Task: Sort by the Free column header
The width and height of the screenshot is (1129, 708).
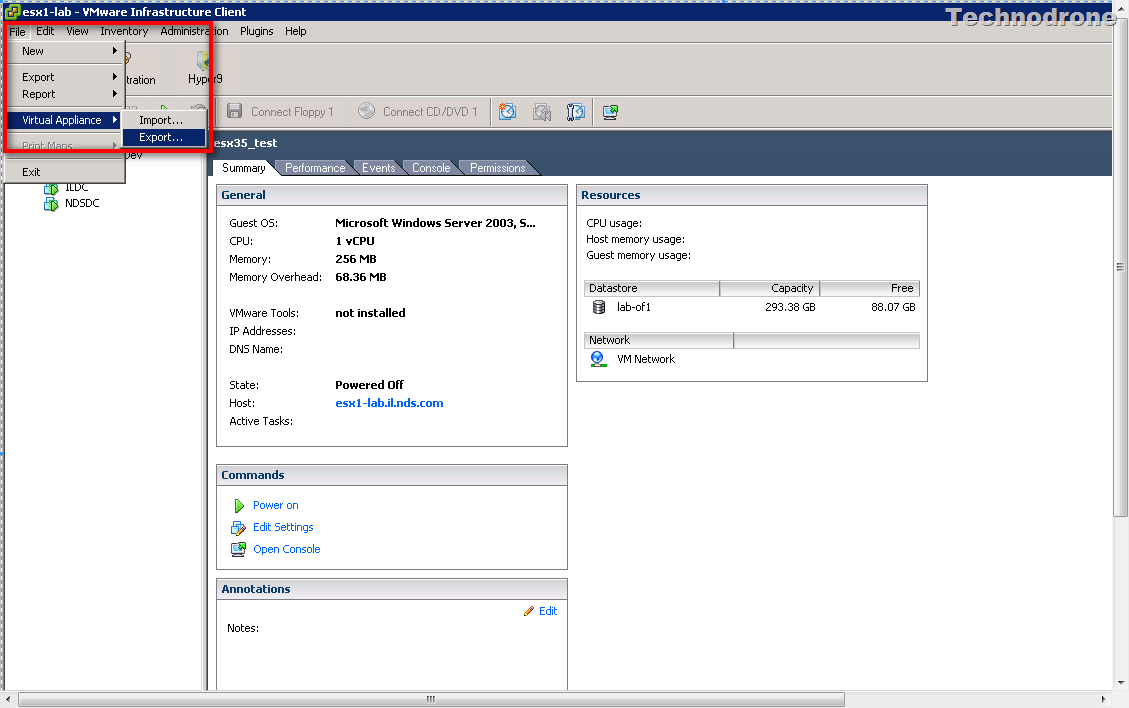Action: click(x=870, y=288)
